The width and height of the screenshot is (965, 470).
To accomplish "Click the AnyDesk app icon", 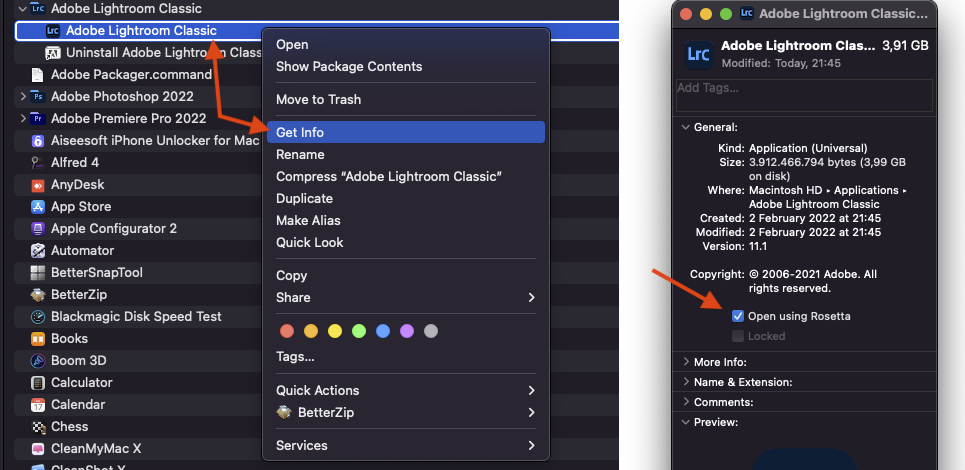I will [38, 185].
